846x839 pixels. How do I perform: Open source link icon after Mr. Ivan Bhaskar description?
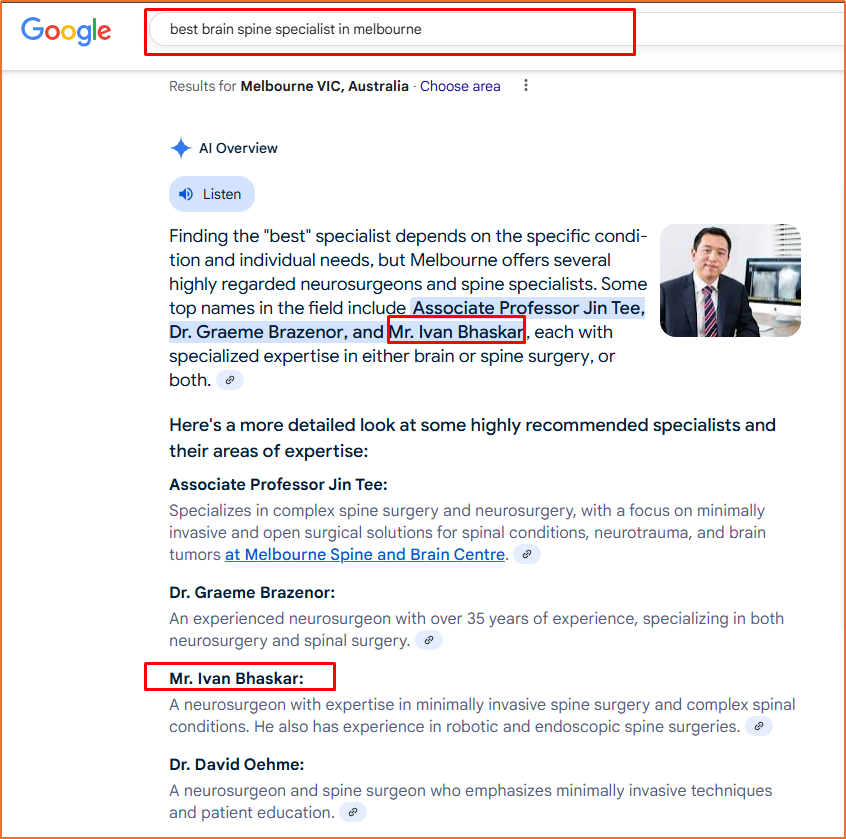[x=759, y=726]
